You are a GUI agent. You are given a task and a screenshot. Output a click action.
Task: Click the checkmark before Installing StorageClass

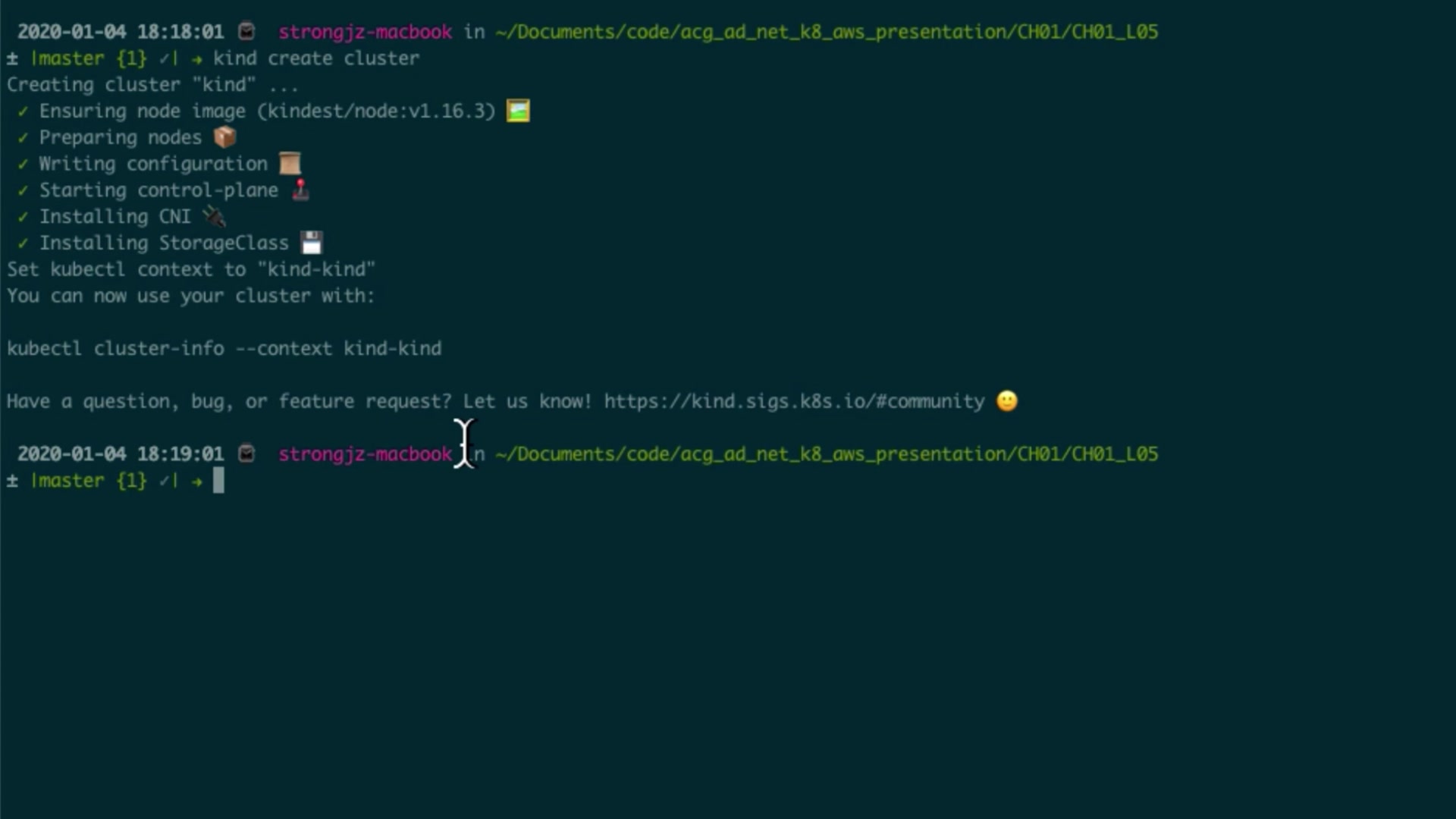23,243
